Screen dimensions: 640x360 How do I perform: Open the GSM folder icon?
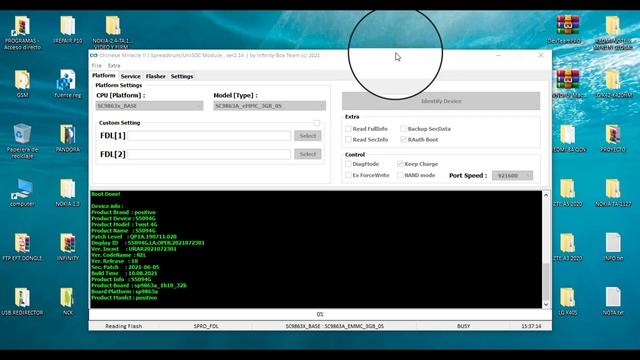[x=22, y=84]
